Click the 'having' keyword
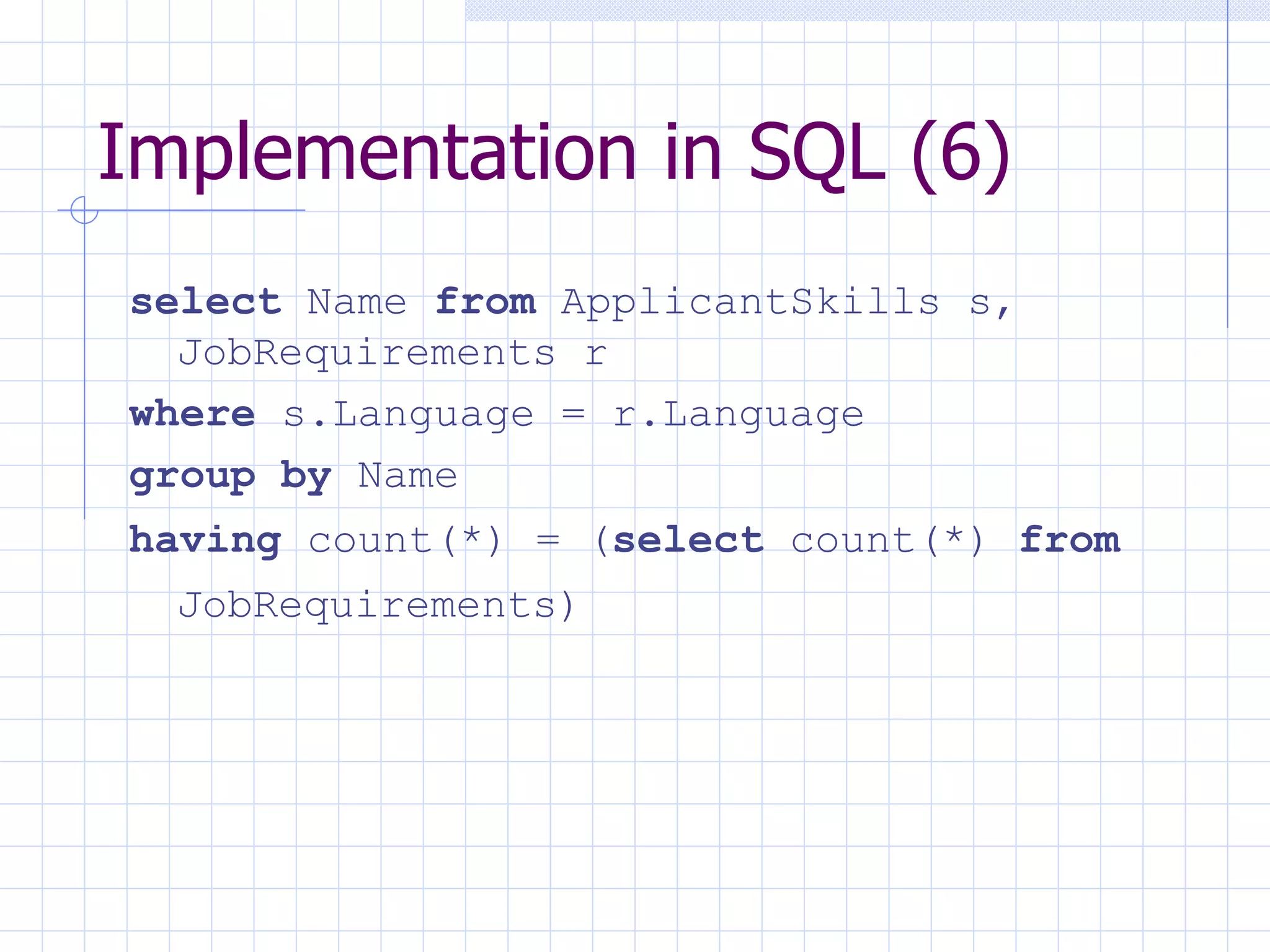1270x952 pixels. 205,540
